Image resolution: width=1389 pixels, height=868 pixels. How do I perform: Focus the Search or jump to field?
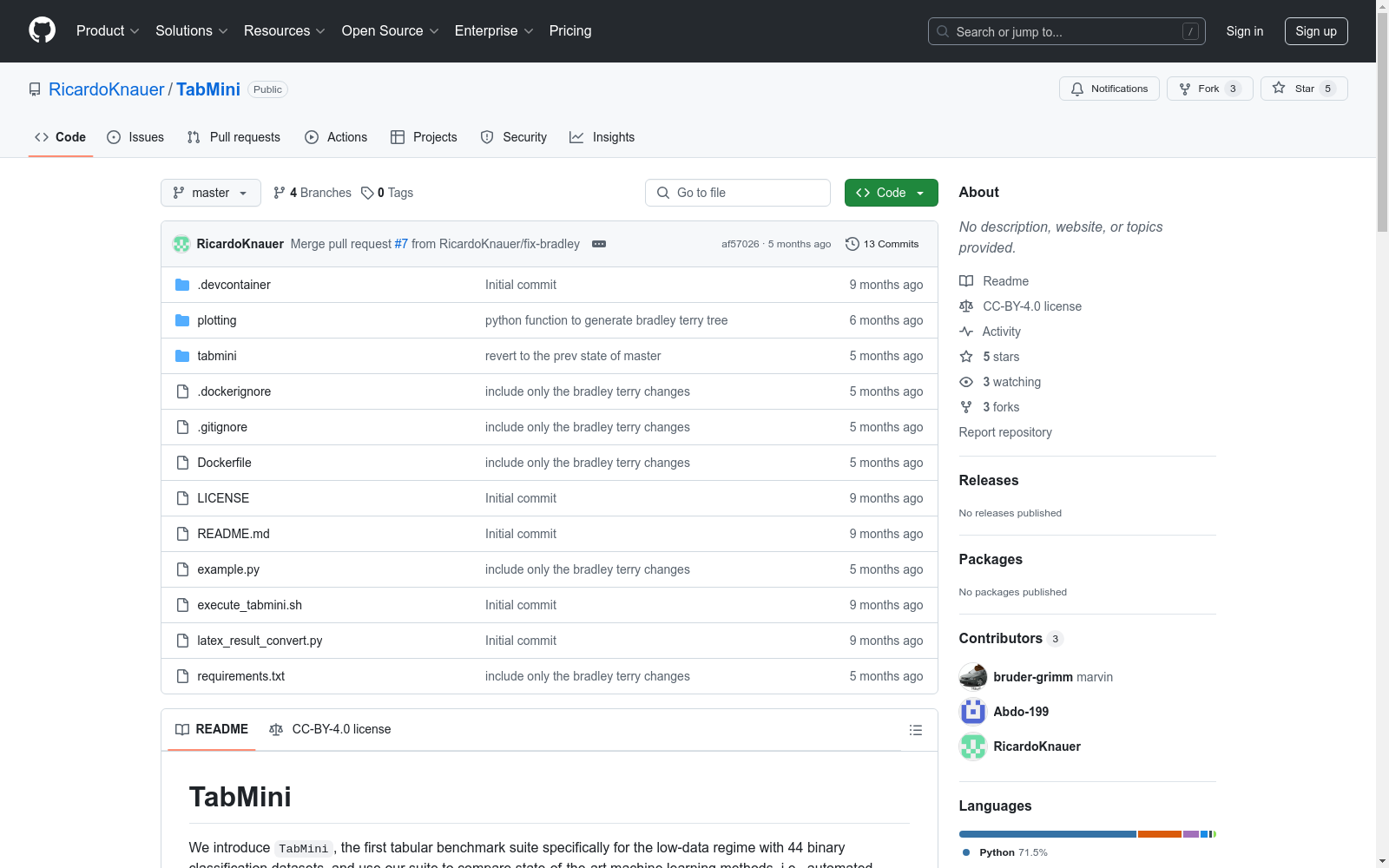click(x=1067, y=31)
